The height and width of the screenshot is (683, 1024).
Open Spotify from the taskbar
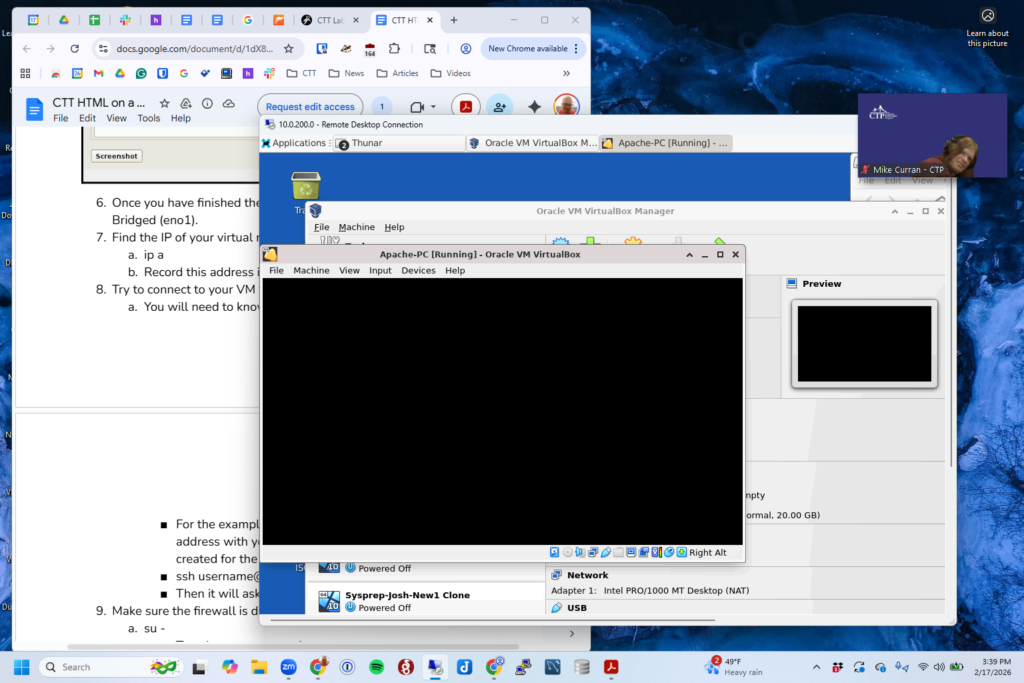click(376, 667)
